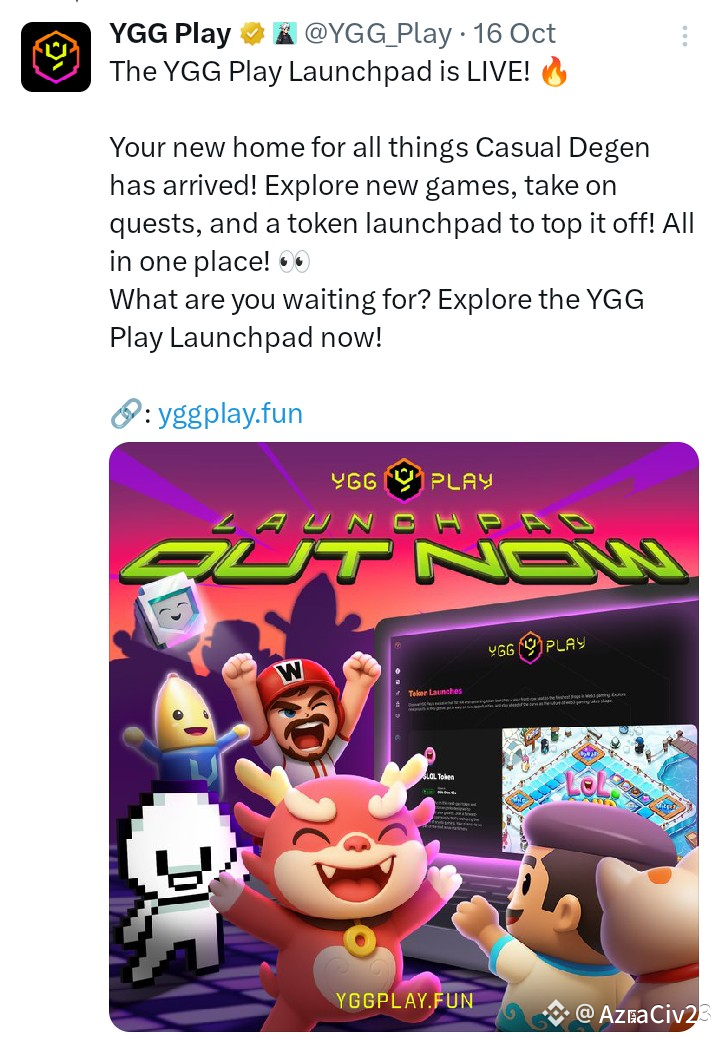Image resolution: width=720 pixels, height=1039 pixels.
Task: Open the Launchpad Out Now image
Action: pyautogui.click(x=404, y=736)
